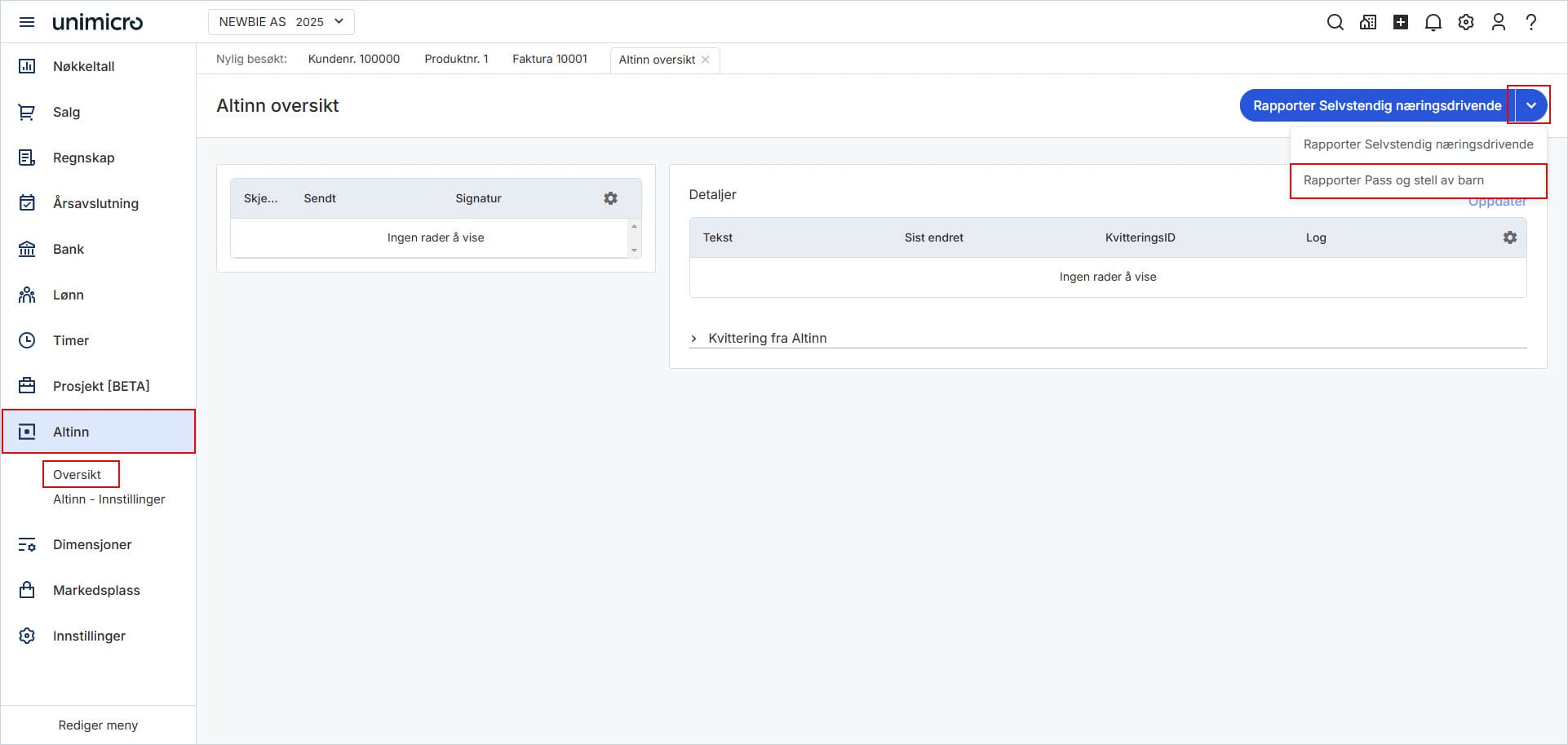Viewport: 1568px width, 745px height.
Task: Click the plus create-new icon
Action: point(1401,22)
